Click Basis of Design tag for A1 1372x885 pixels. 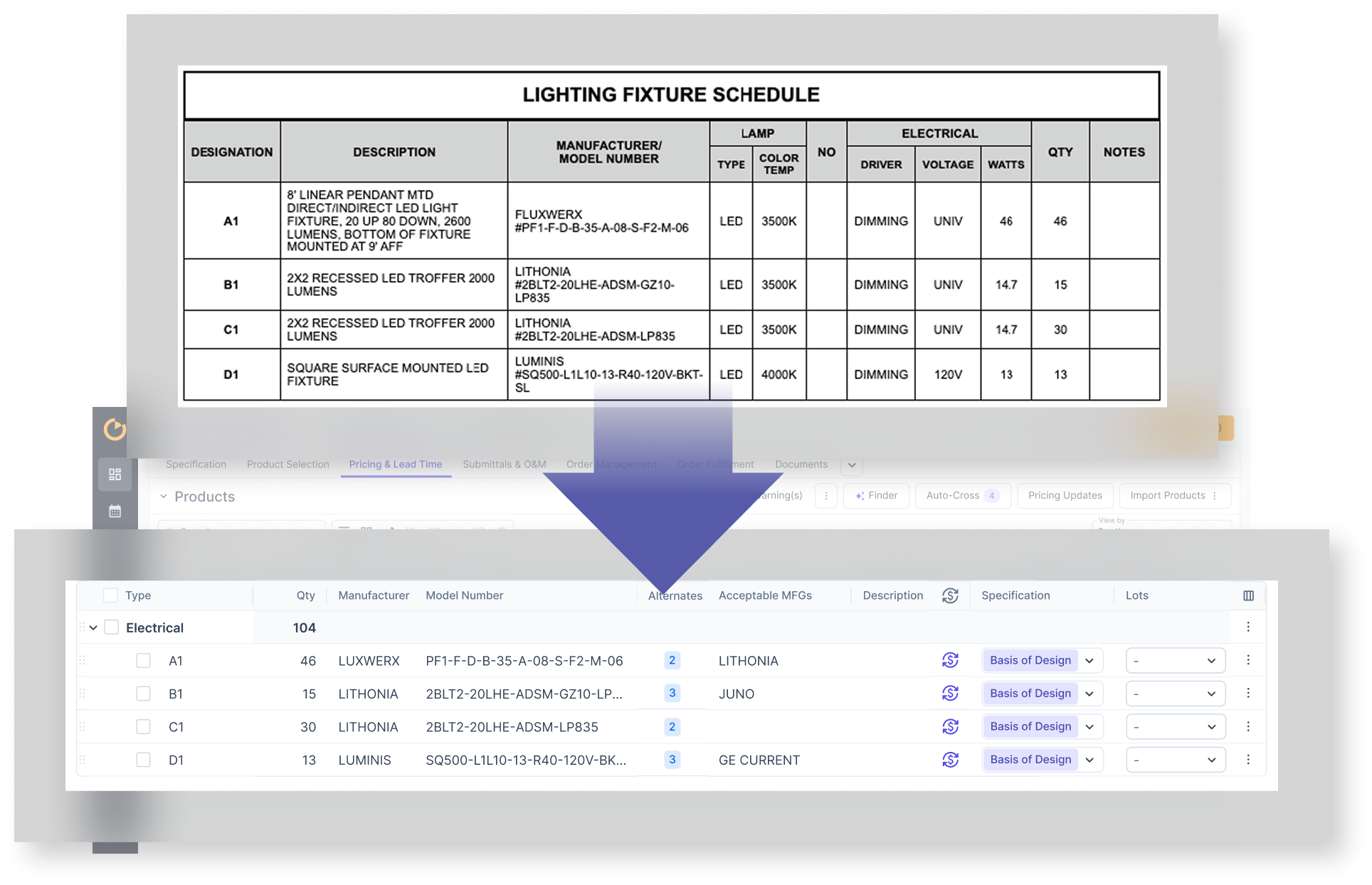pyautogui.click(x=1030, y=660)
